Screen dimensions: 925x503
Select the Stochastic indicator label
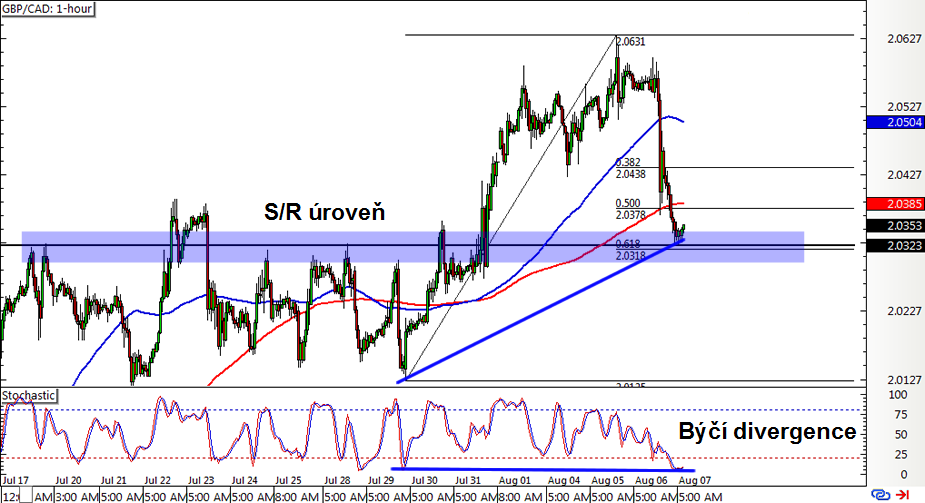tap(28, 395)
